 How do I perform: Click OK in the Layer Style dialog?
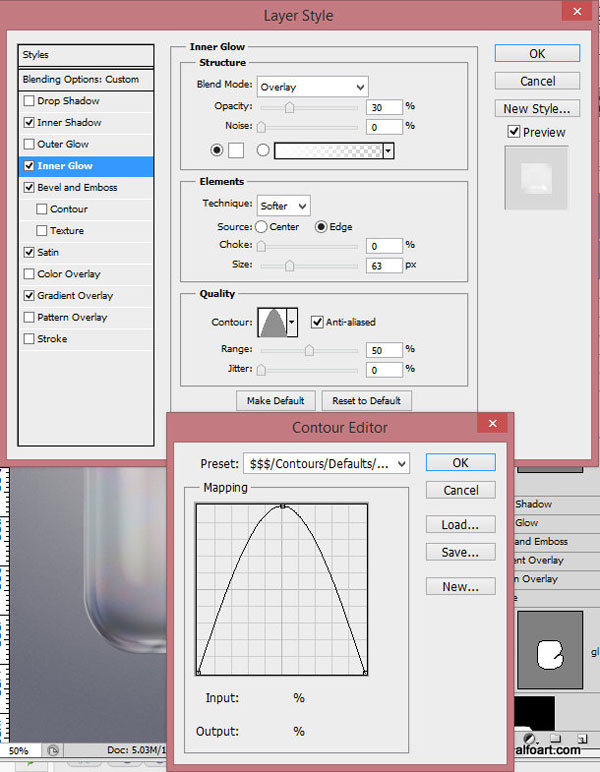pos(537,54)
